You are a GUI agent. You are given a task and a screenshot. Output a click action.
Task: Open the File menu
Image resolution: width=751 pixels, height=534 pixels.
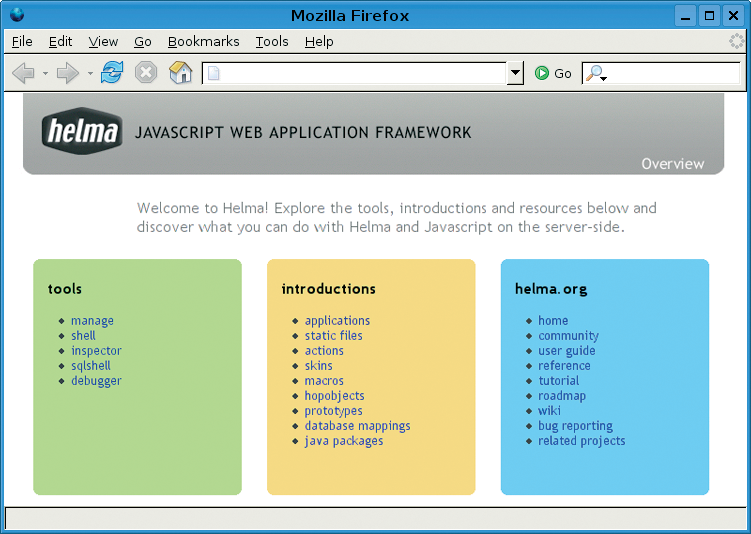(22, 42)
